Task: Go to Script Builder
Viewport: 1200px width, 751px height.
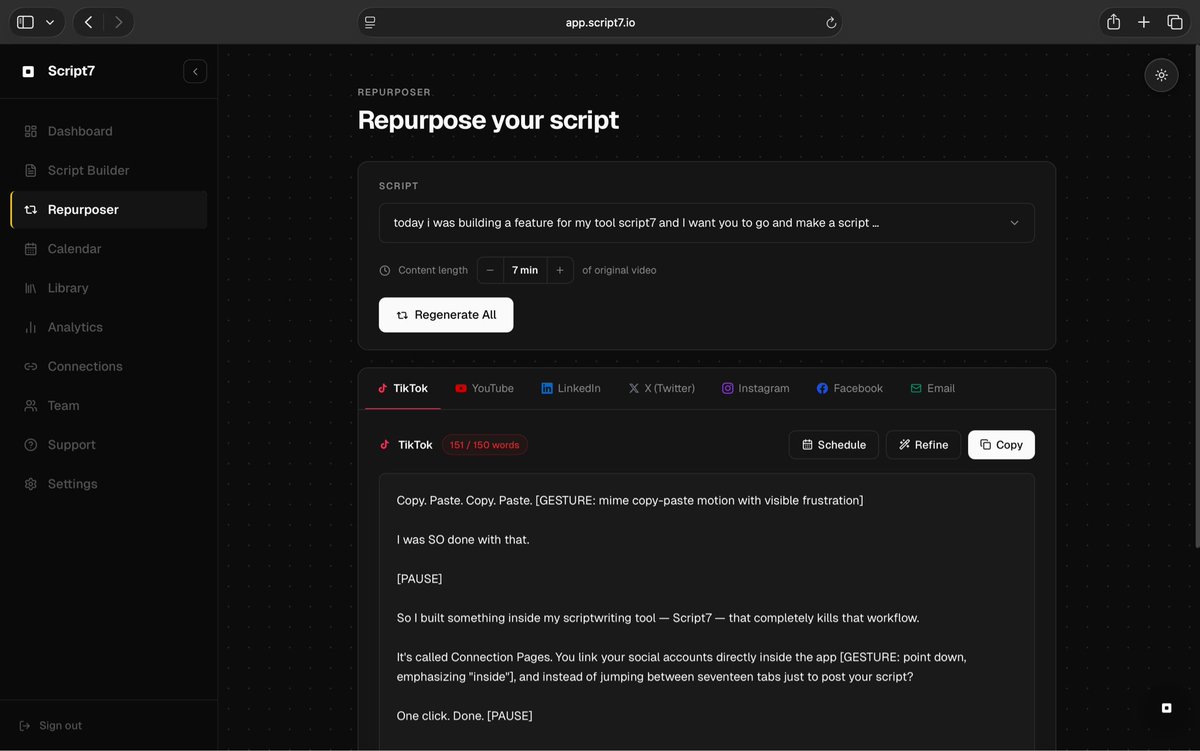Action: click(109, 170)
